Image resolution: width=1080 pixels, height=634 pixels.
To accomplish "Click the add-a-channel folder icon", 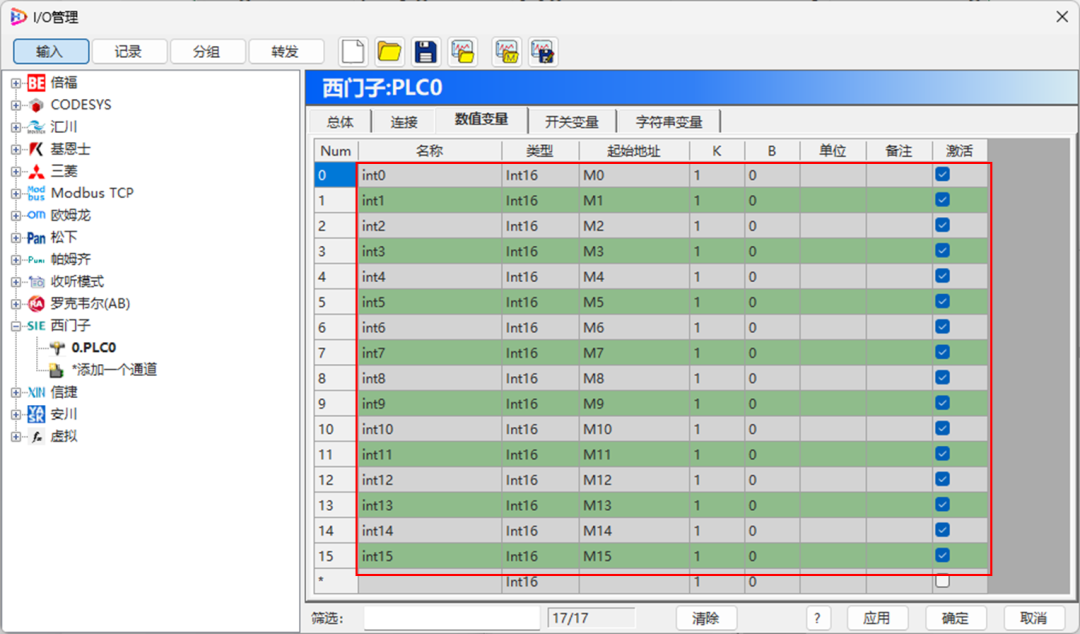I will click(57, 371).
